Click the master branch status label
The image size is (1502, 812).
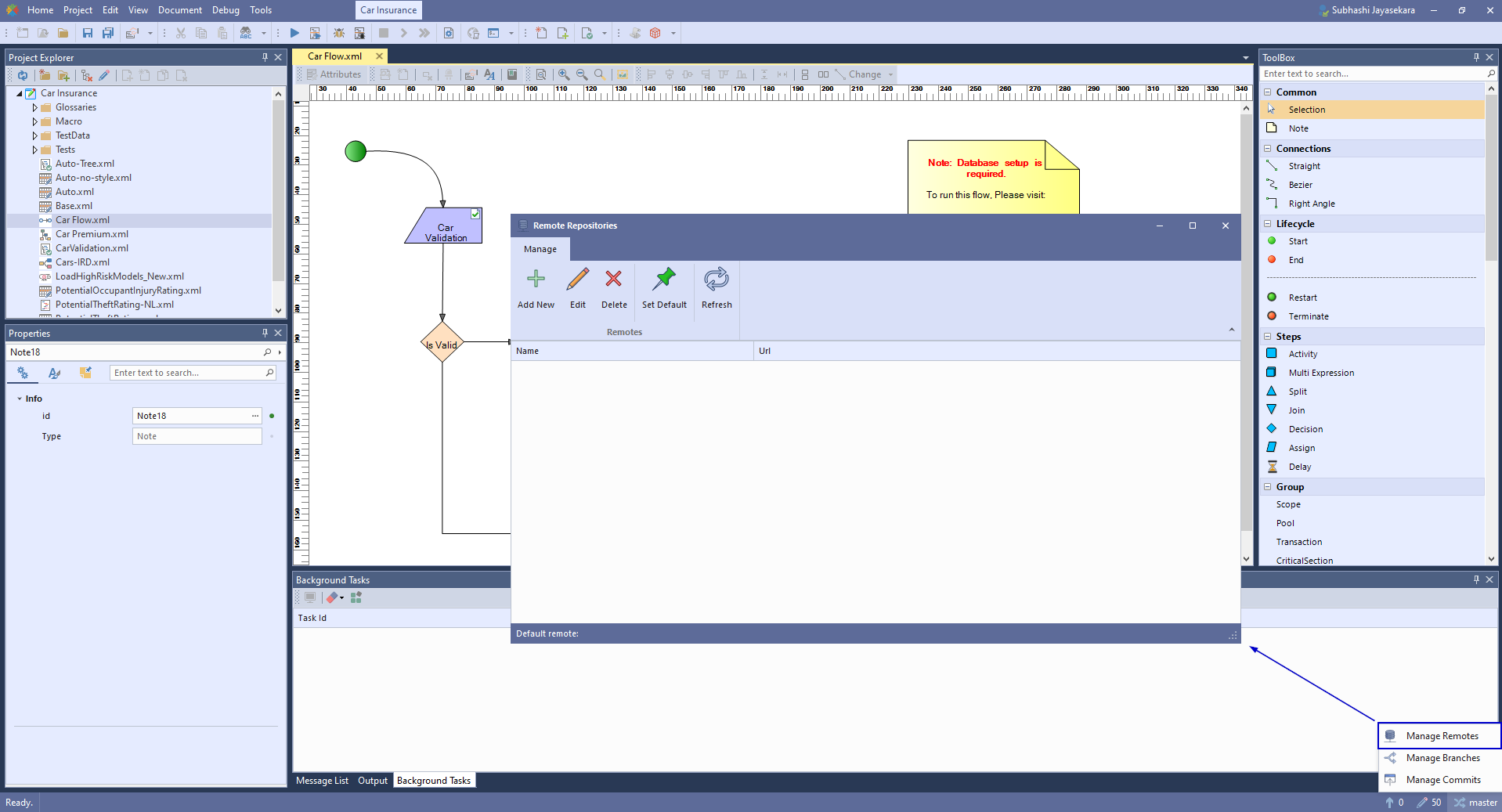[1482, 803]
